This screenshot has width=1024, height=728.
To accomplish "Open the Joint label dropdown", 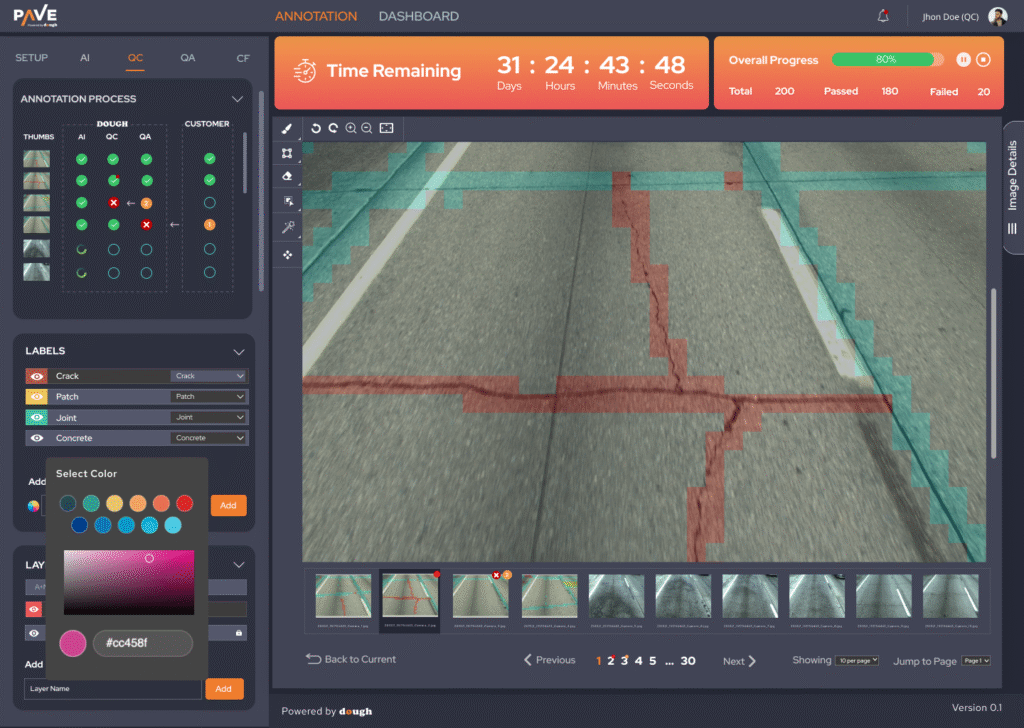I will [x=208, y=418].
